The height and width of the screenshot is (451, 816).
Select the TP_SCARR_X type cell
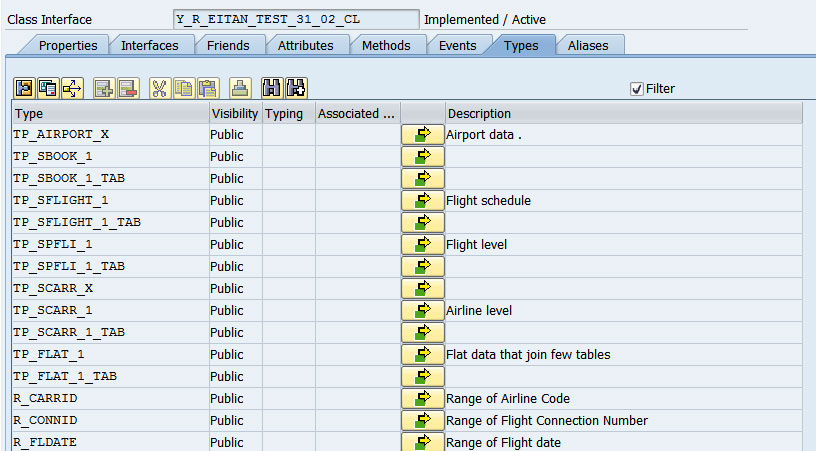[110, 288]
